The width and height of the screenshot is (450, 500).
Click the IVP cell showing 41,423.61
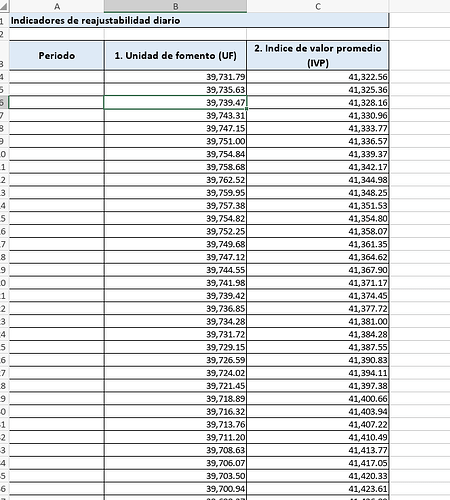point(318,489)
